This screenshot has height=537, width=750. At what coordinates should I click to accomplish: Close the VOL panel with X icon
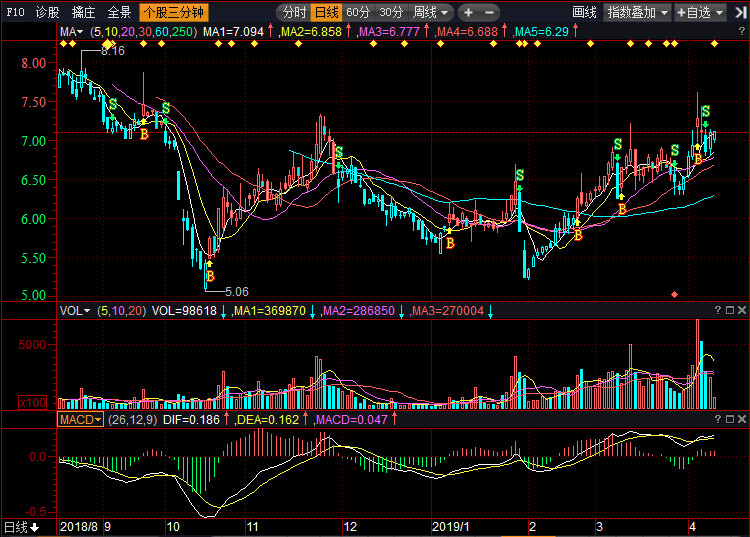[741, 311]
